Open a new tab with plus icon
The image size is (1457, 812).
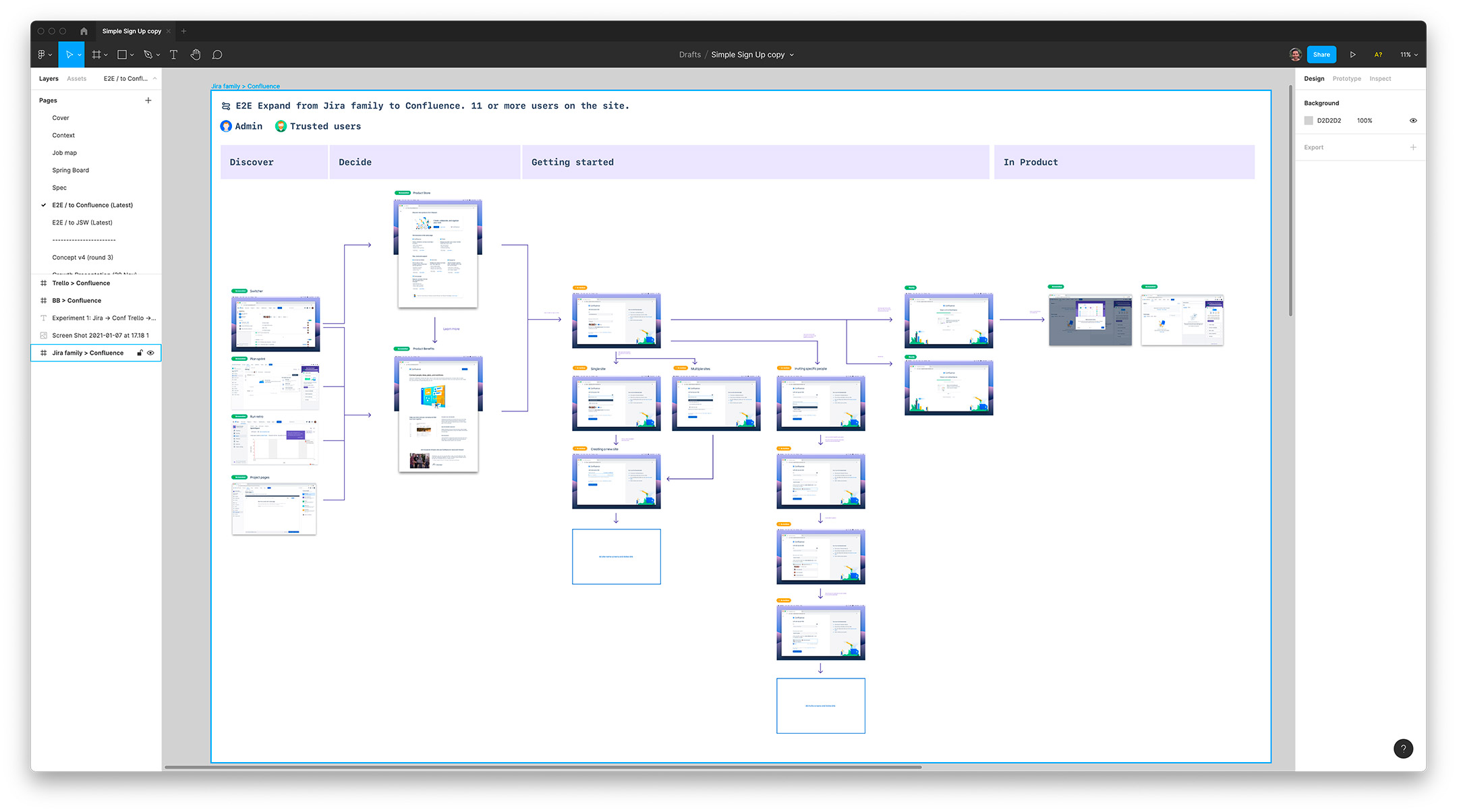pyautogui.click(x=183, y=31)
